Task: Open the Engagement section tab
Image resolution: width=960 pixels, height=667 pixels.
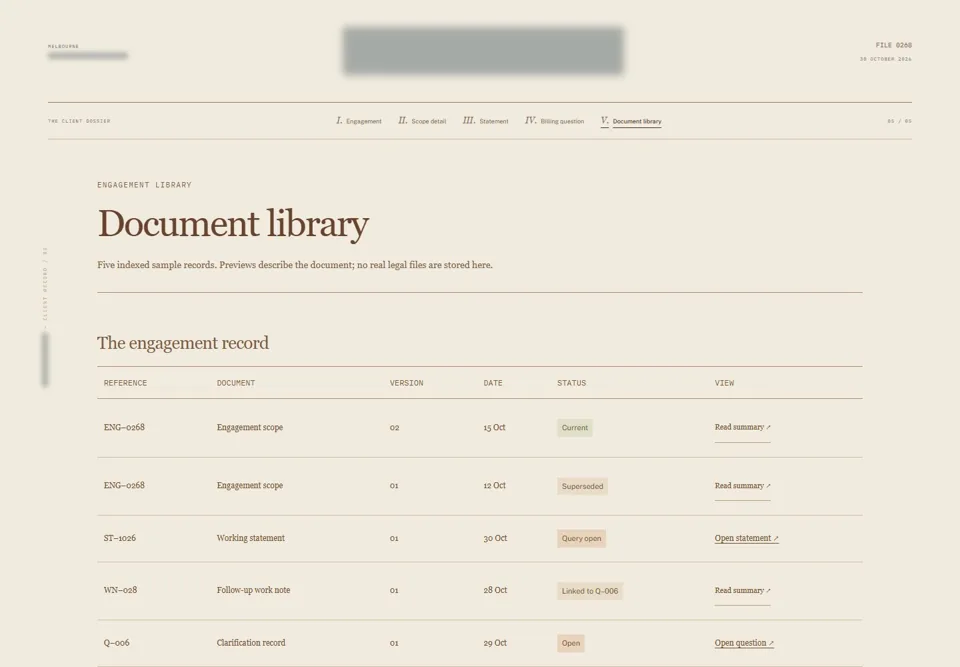Action: point(359,121)
